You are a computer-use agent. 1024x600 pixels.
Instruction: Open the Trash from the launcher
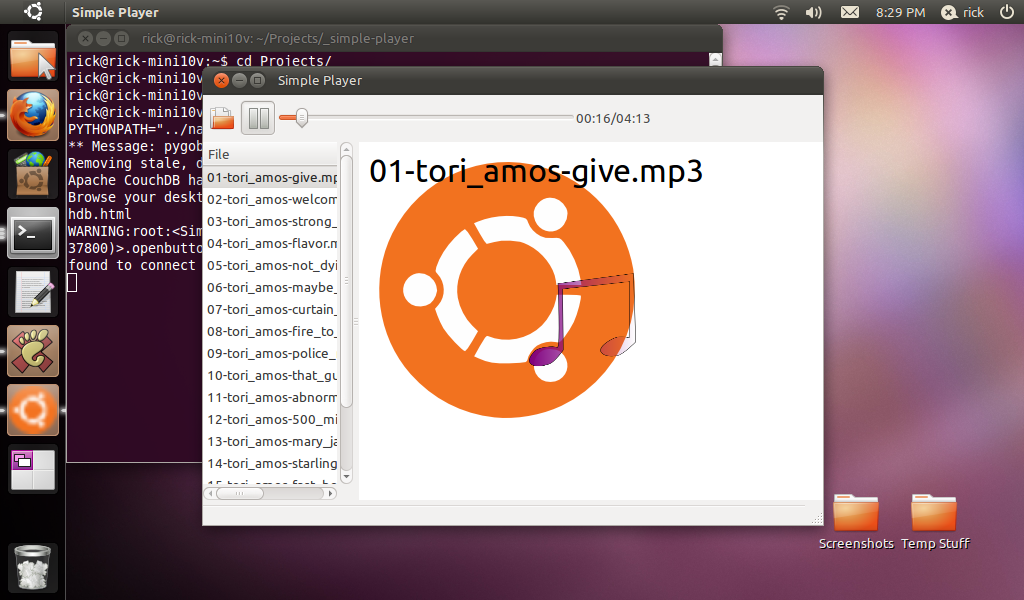[x=32, y=570]
